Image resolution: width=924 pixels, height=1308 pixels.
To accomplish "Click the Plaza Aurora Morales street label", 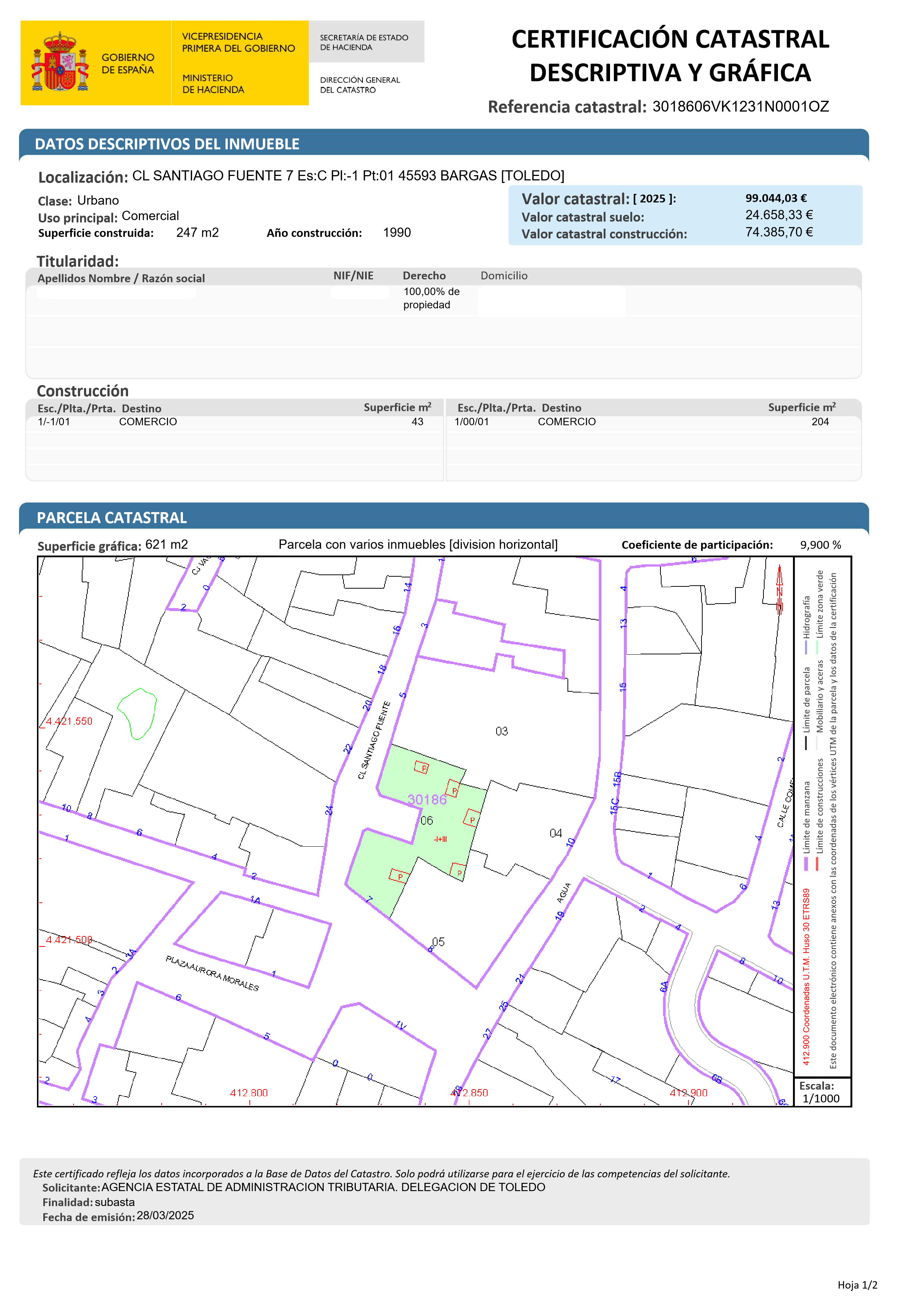I will [x=212, y=974].
